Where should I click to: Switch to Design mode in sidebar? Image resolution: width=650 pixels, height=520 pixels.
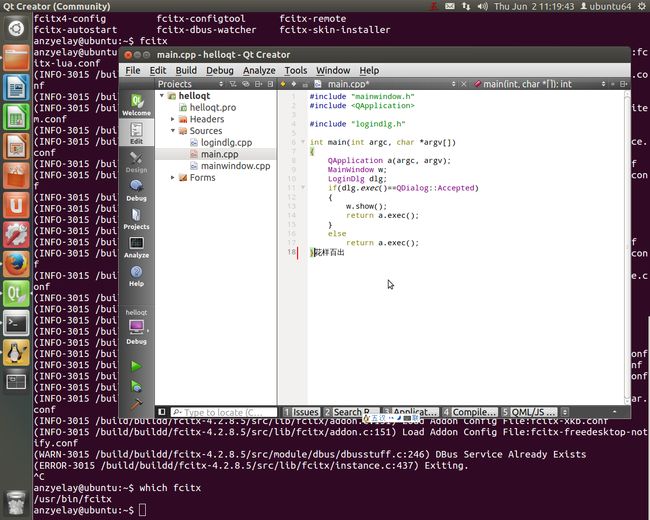136,162
